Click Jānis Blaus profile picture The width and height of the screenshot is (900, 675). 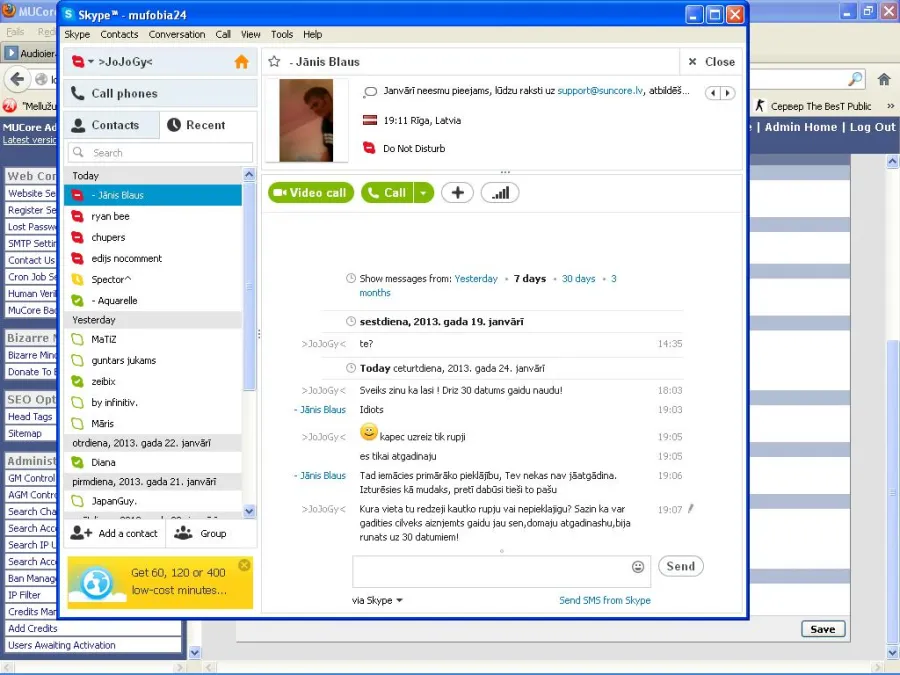(306, 121)
